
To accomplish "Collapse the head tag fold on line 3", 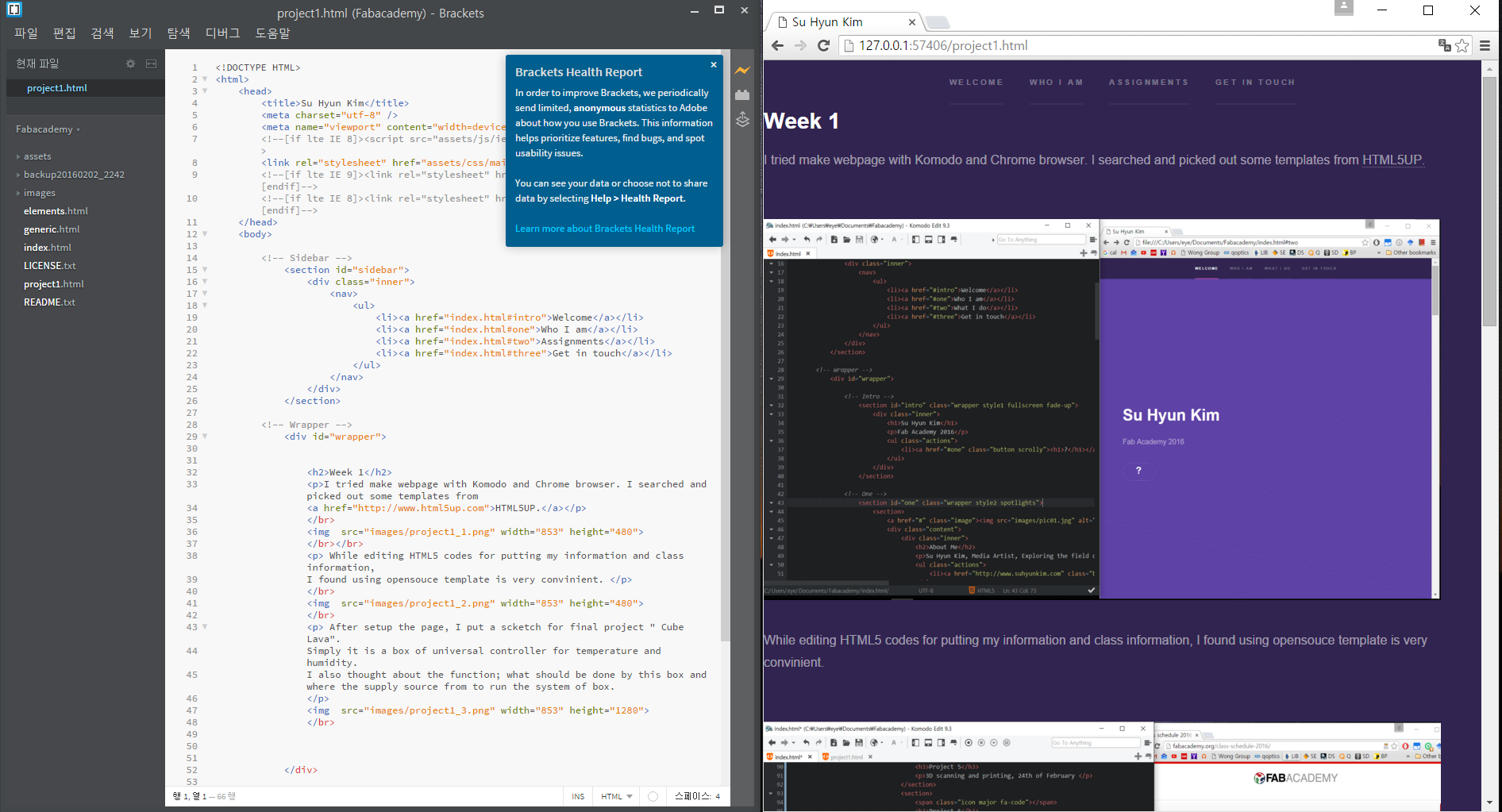I will pos(205,91).
